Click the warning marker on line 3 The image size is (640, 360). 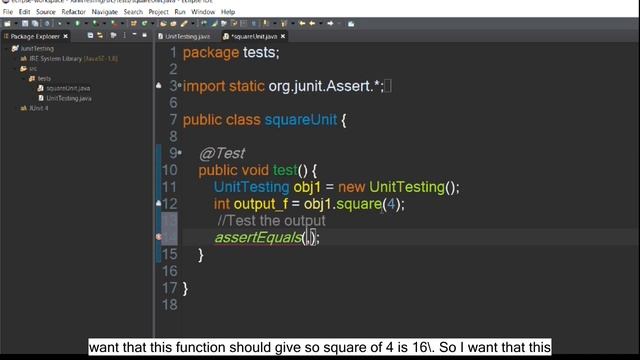click(x=159, y=86)
